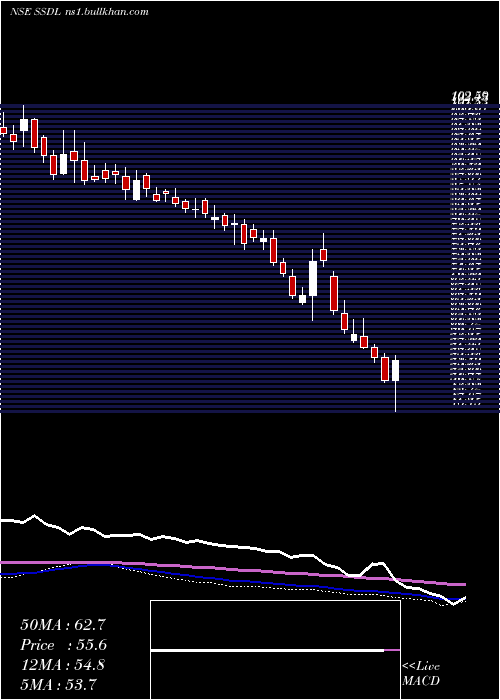Select the '50MA : 62.7' reading
The height and width of the screenshot is (700, 500).
click(x=63, y=625)
